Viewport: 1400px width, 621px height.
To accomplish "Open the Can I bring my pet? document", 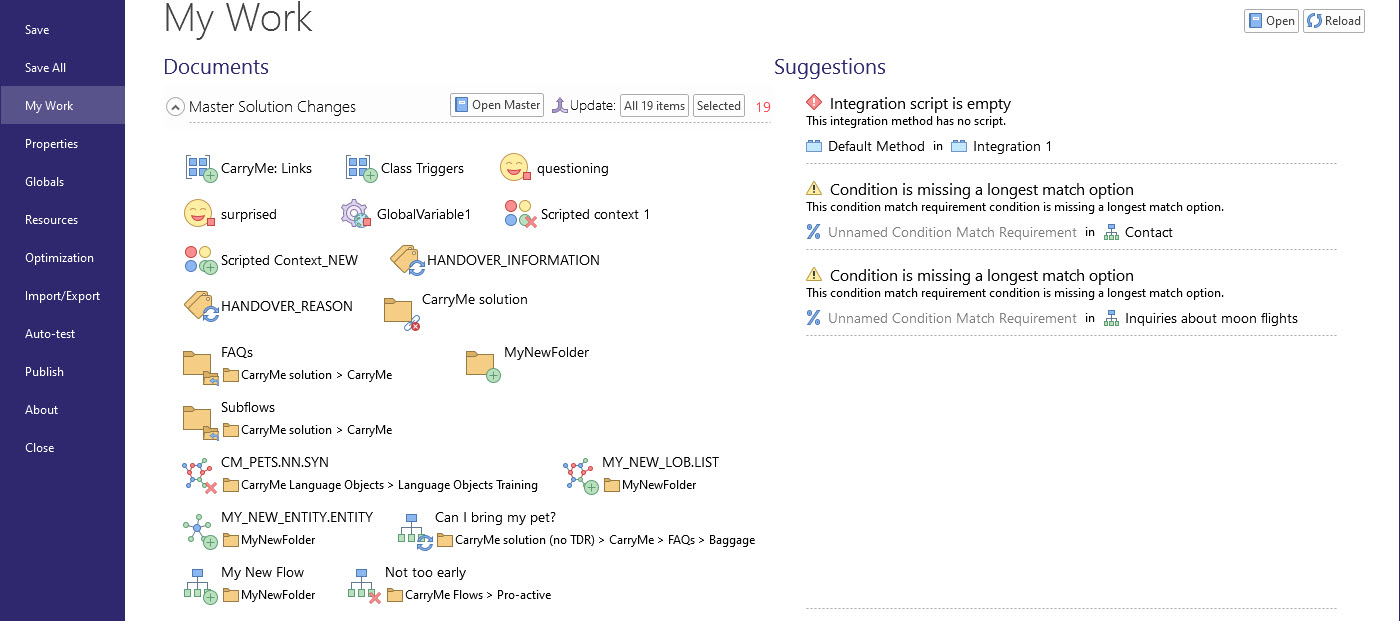I will (x=413, y=528).
